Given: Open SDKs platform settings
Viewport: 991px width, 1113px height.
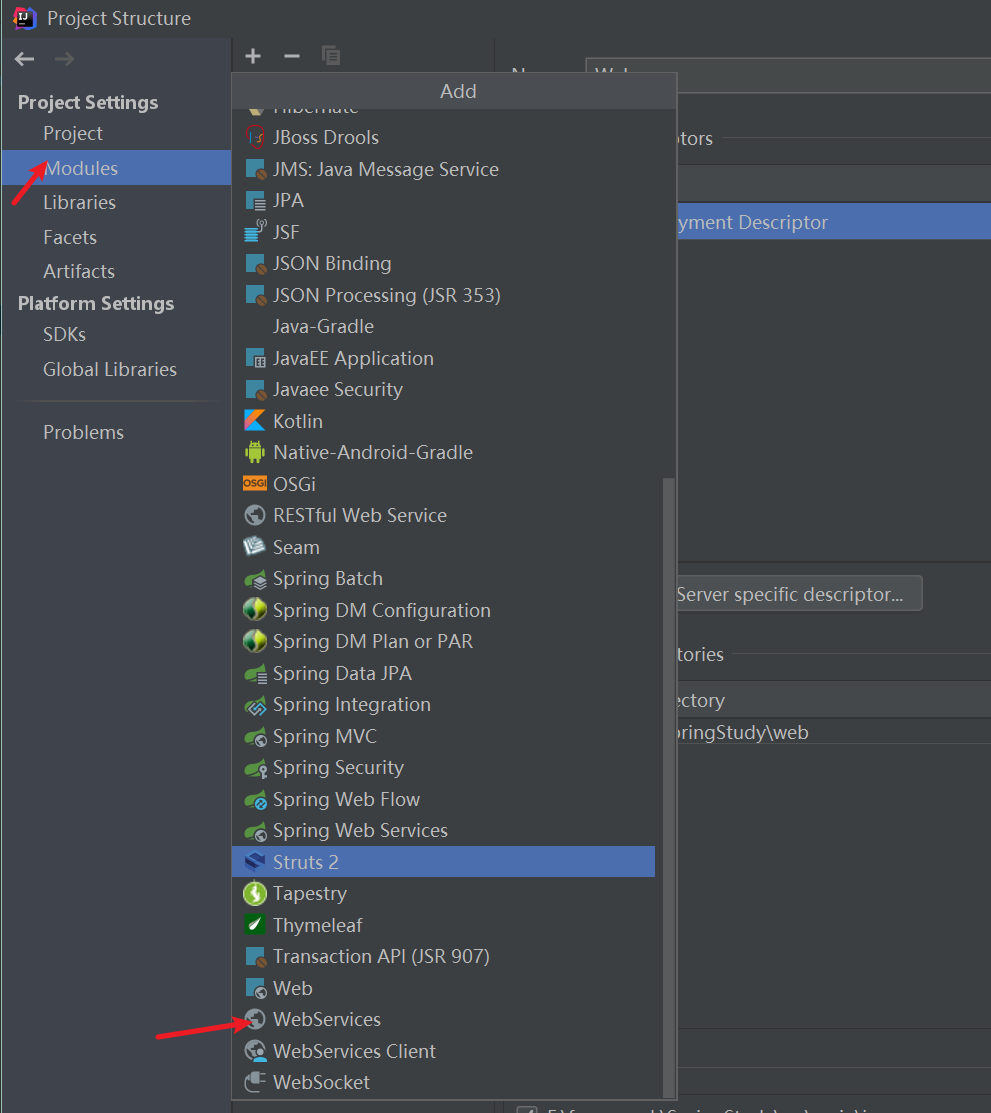Looking at the screenshot, I should point(64,334).
